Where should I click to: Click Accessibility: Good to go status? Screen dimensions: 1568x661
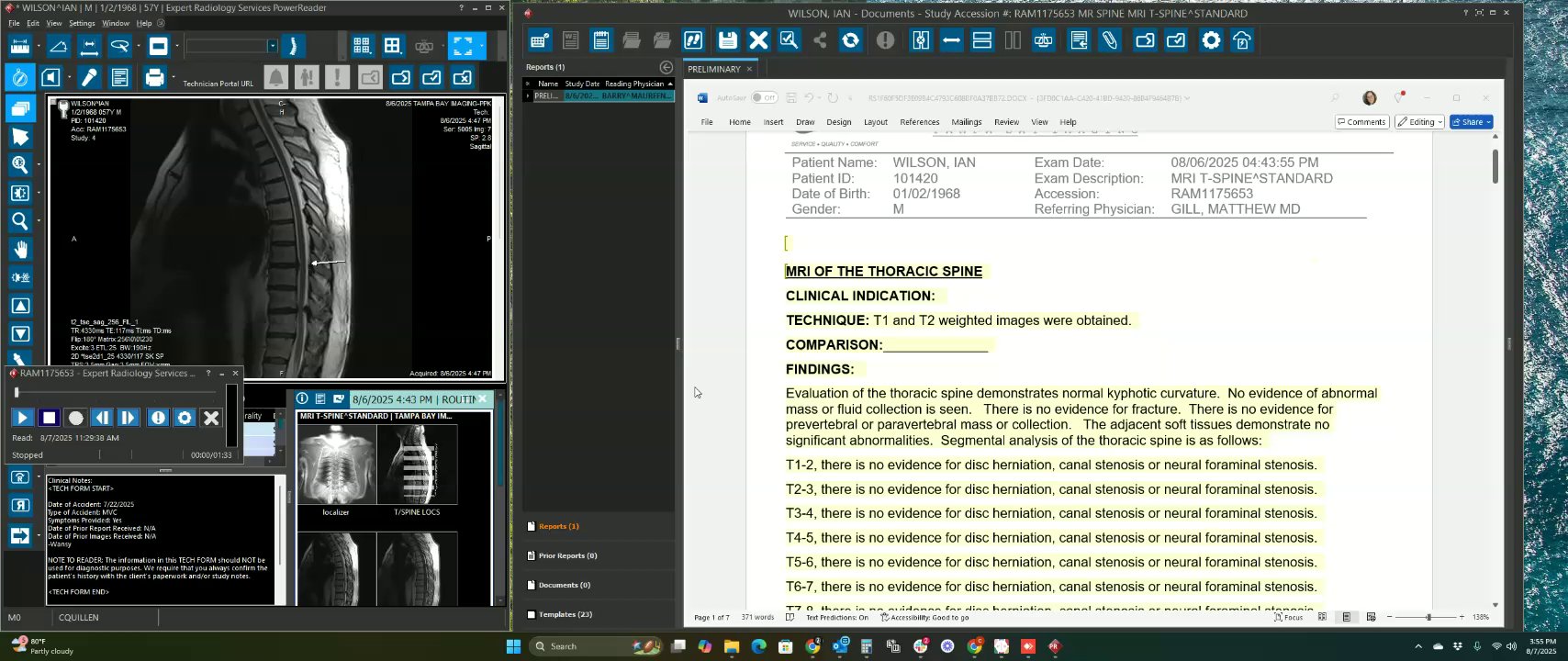tap(924, 618)
